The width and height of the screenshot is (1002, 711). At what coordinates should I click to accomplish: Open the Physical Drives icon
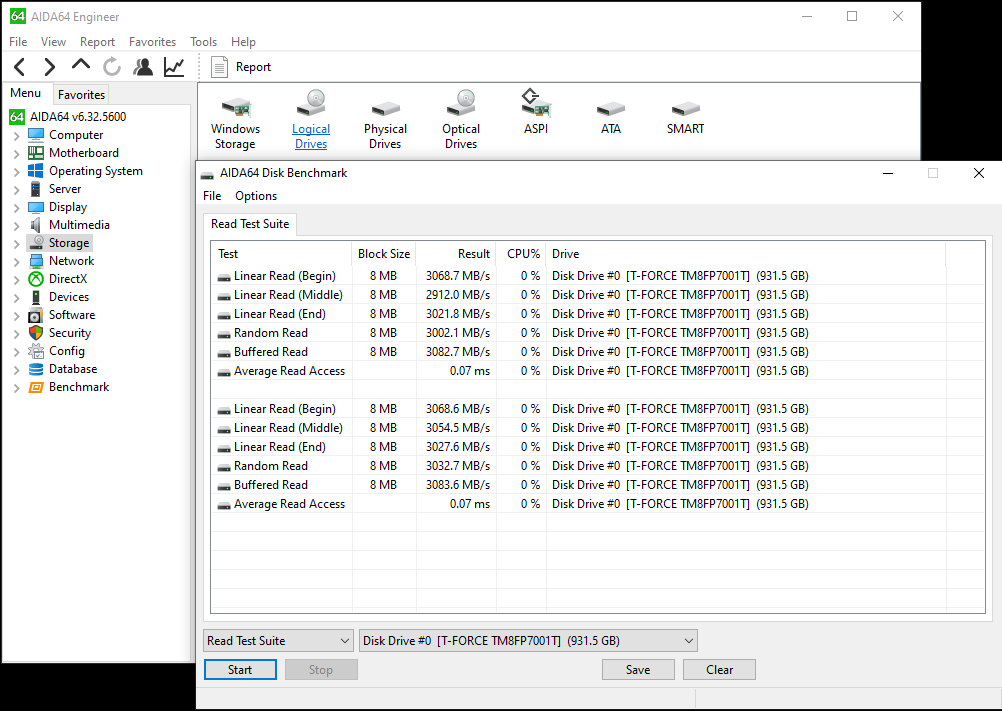pyautogui.click(x=385, y=122)
